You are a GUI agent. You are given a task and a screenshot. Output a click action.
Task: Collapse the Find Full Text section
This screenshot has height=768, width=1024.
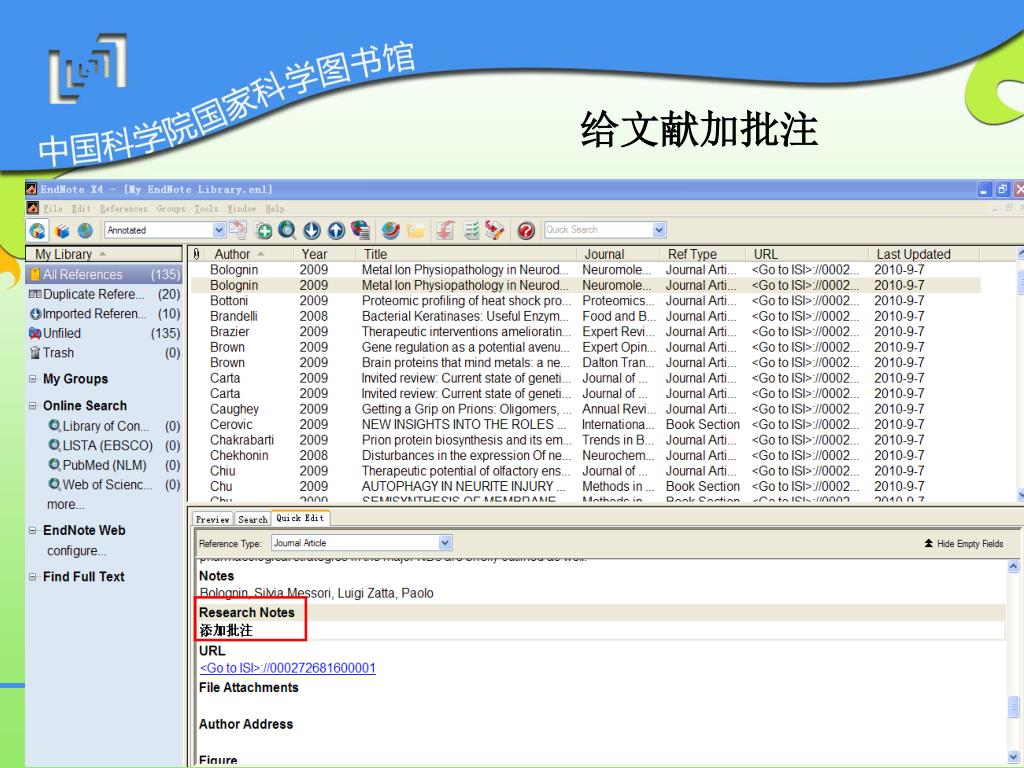pos(33,577)
